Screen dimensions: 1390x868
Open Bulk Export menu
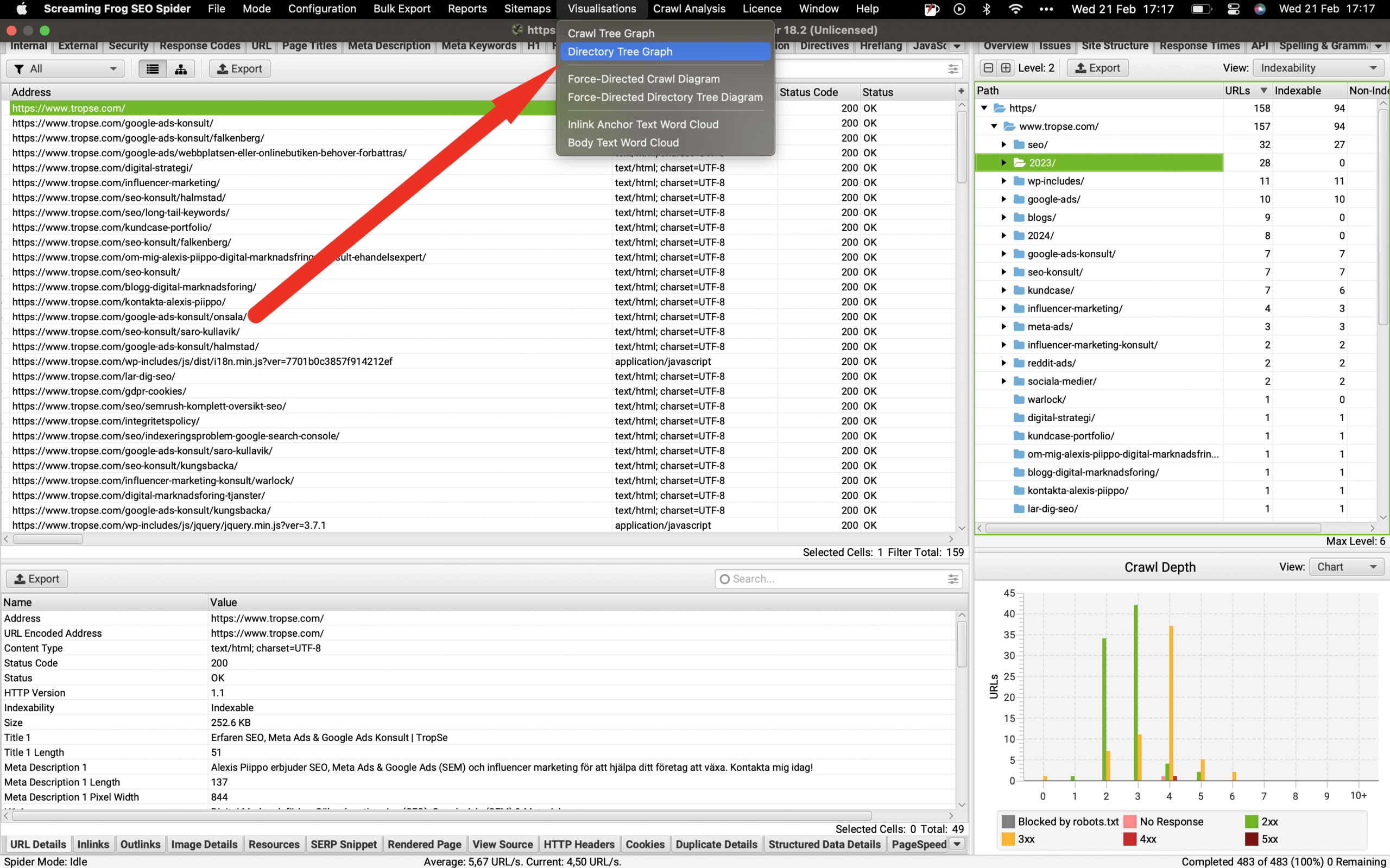pos(401,9)
